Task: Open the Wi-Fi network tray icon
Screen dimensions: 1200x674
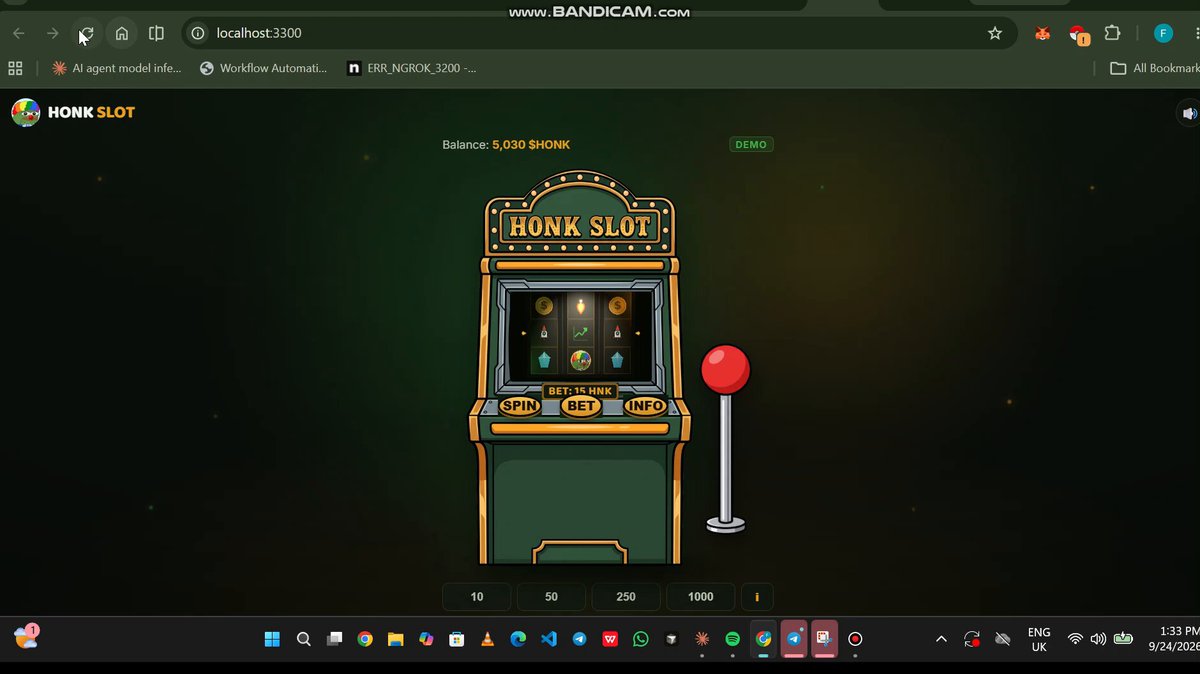Action: pos(1075,639)
